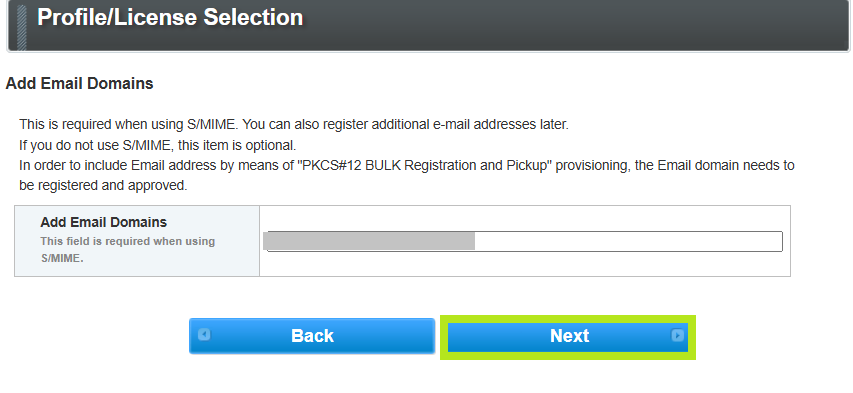The height and width of the screenshot is (393, 853).
Task: Click the striped grip on header bar
Action: [x=21, y=25]
